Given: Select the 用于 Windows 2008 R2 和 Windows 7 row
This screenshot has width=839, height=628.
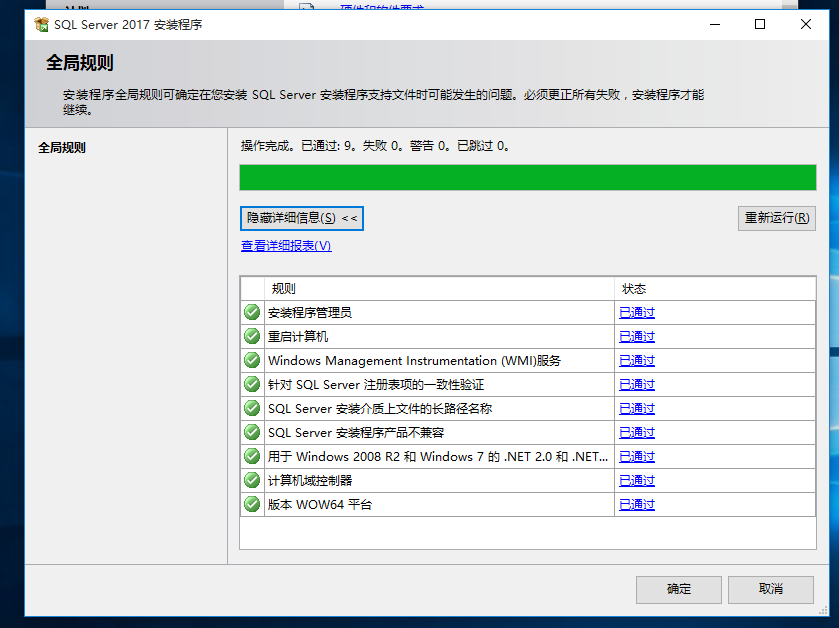Looking at the screenshot, I should click(528, 456).
